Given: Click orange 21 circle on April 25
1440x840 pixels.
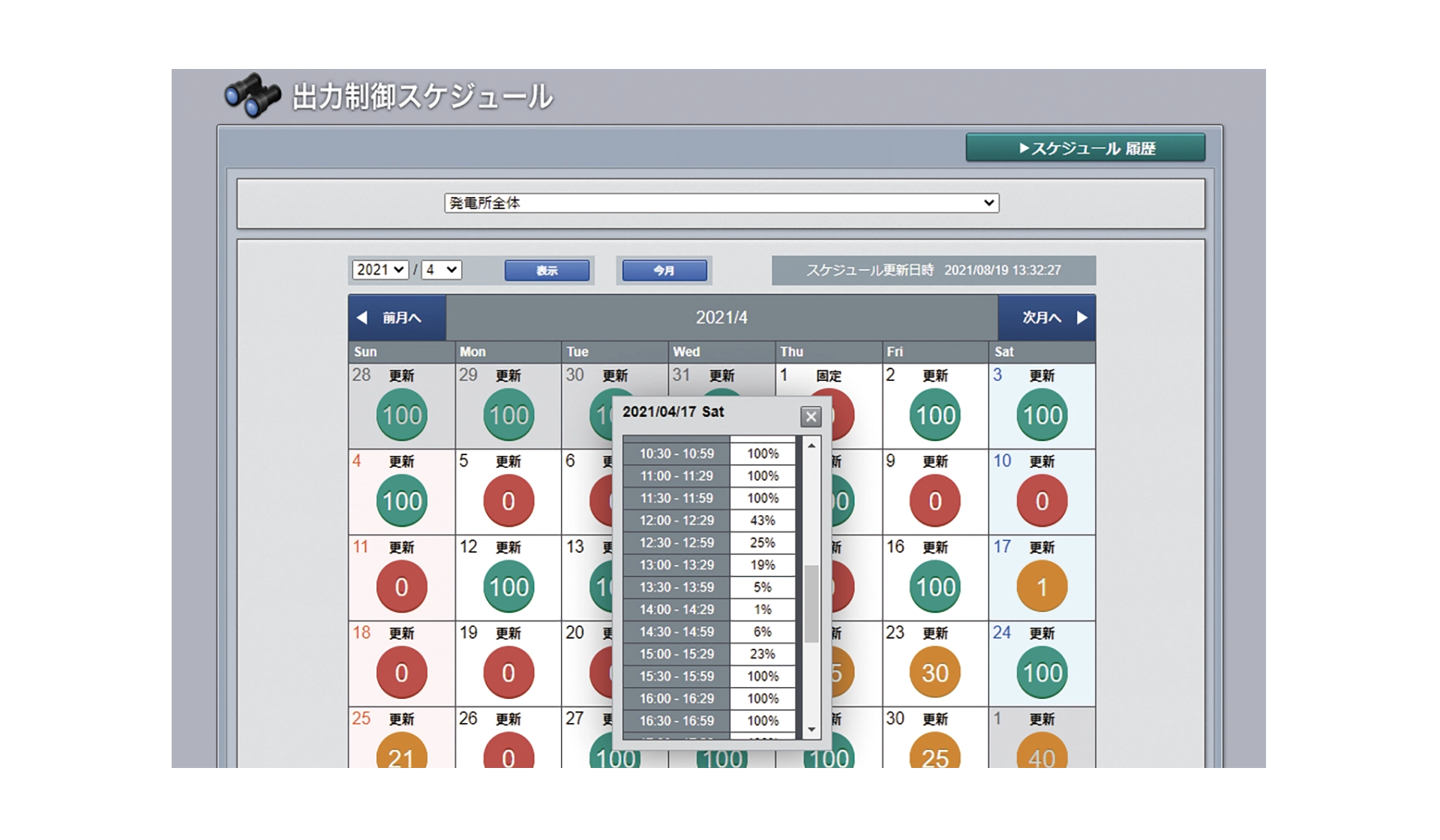Looking at the screenshot, I should [401, 754].
